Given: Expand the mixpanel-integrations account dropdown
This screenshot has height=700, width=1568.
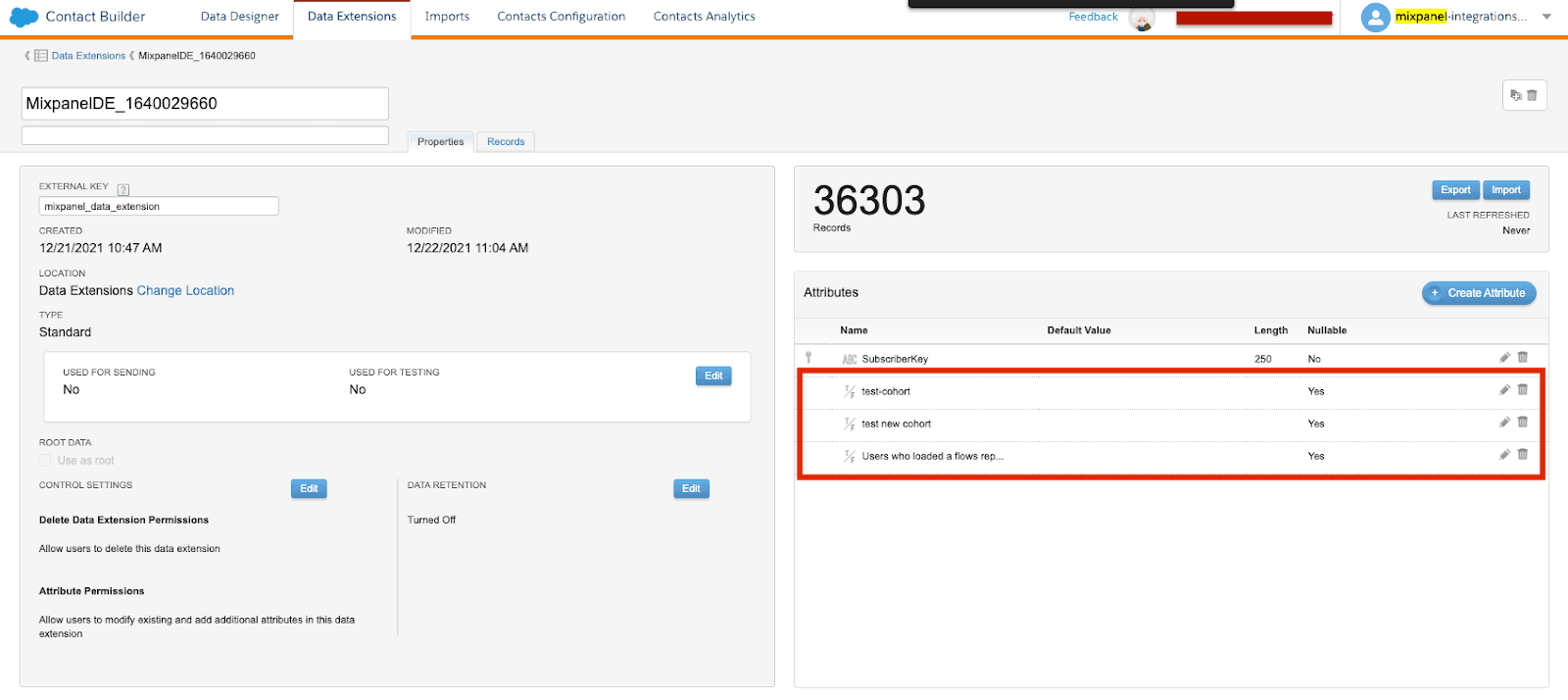Looking at the screenshot, I should [1546, 17].
